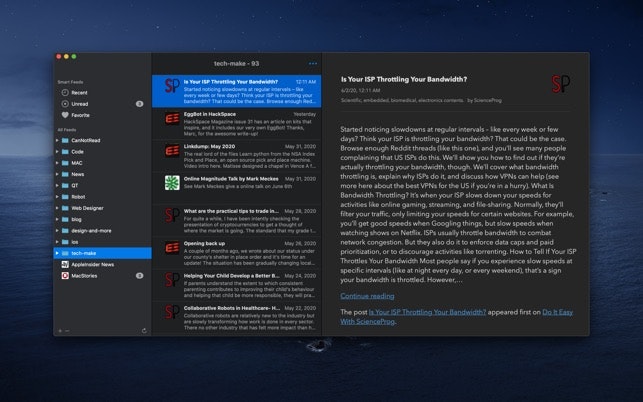Click CanNotRead folder icon
The image size is (643, 402).
coord(65,140)
